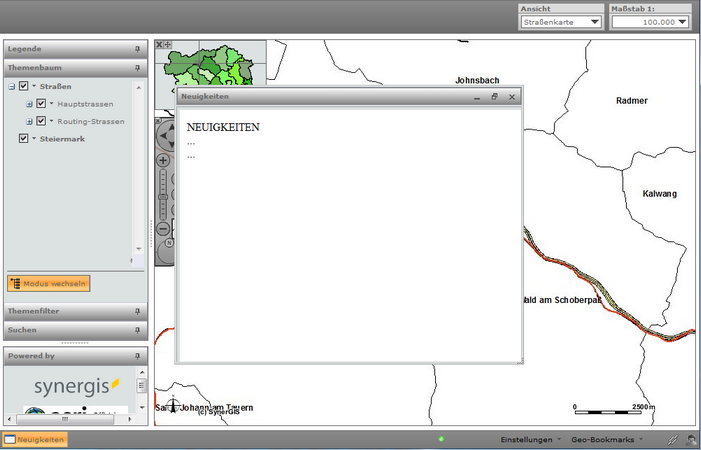
Task: Collapse the Straßen tree node
Action: point(12,87)
